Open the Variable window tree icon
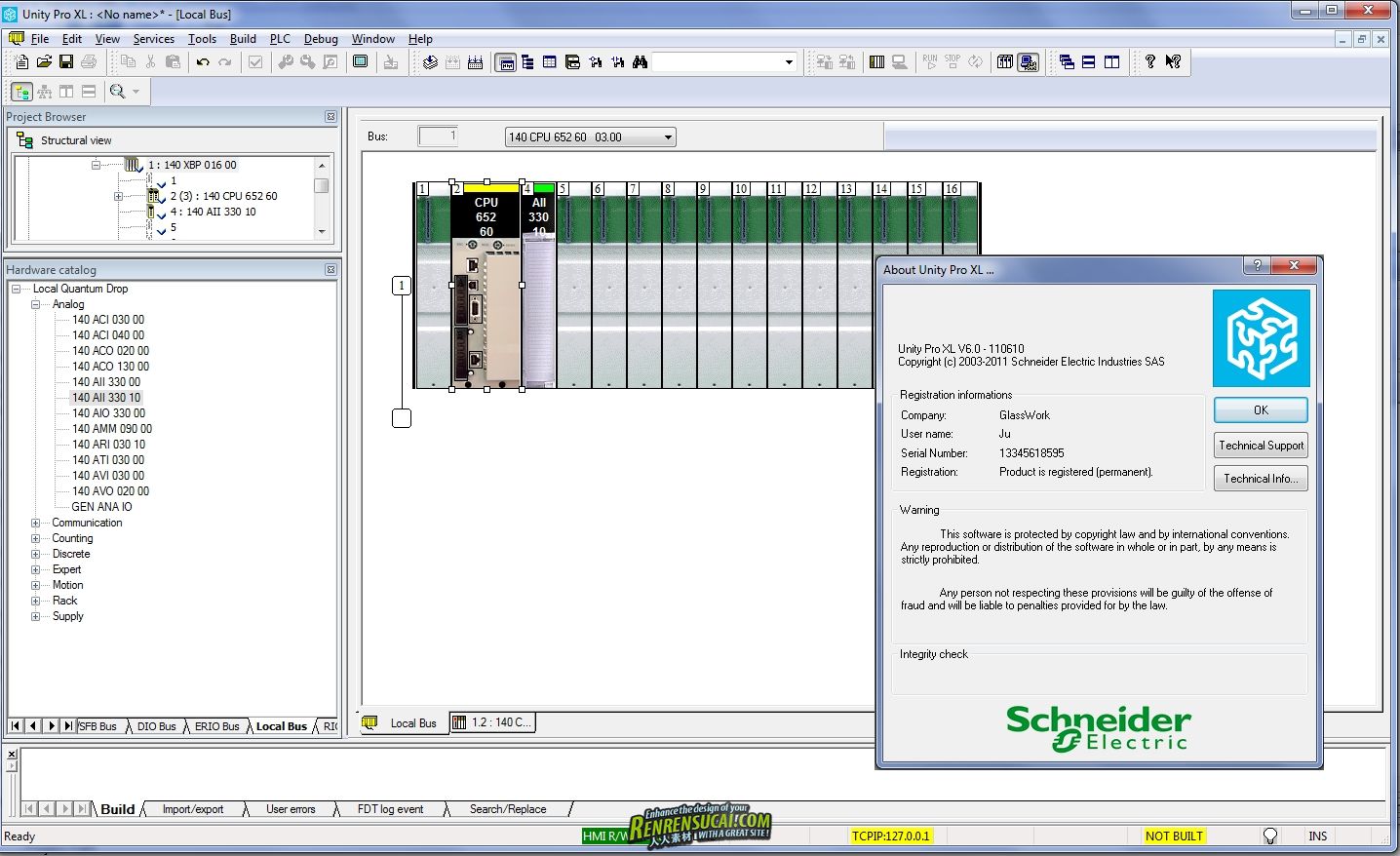Viewport: 1400px width, 856px height. tap(527, 61)
